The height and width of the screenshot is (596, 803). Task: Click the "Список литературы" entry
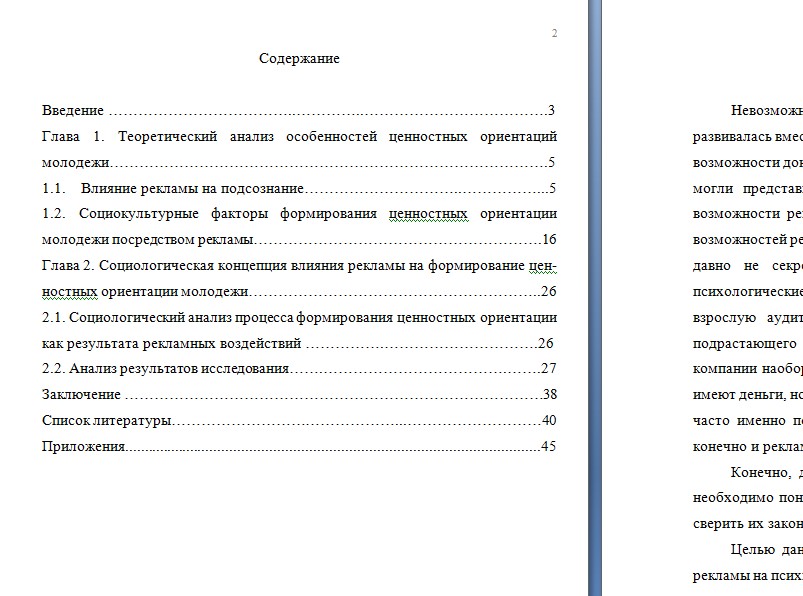tap(299, 420)
